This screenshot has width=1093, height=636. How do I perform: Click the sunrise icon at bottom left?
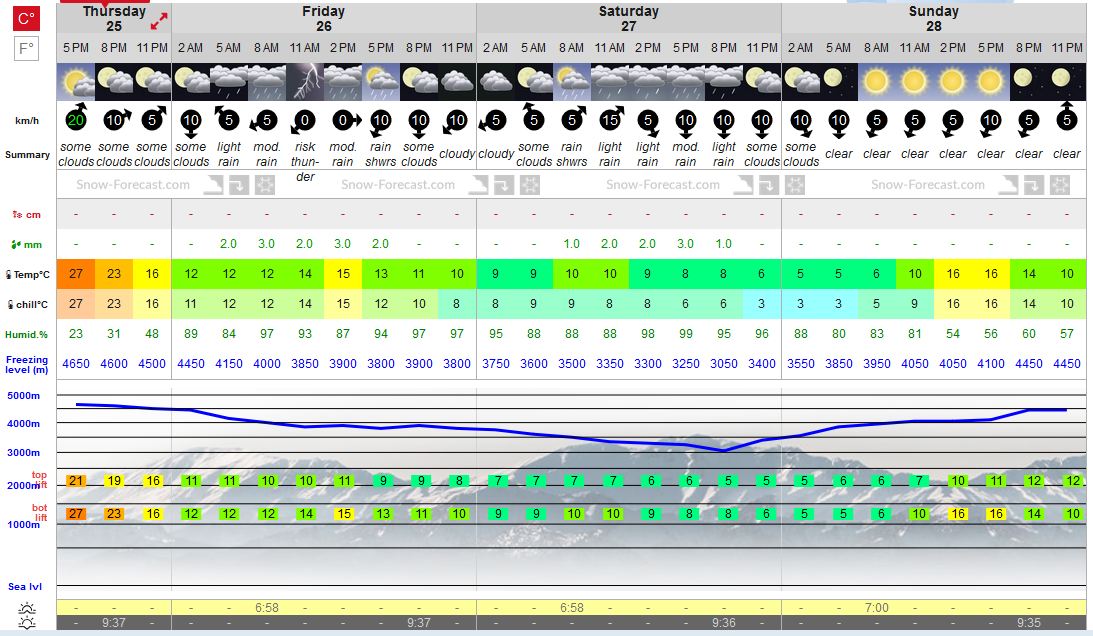[x=27, y=608]
